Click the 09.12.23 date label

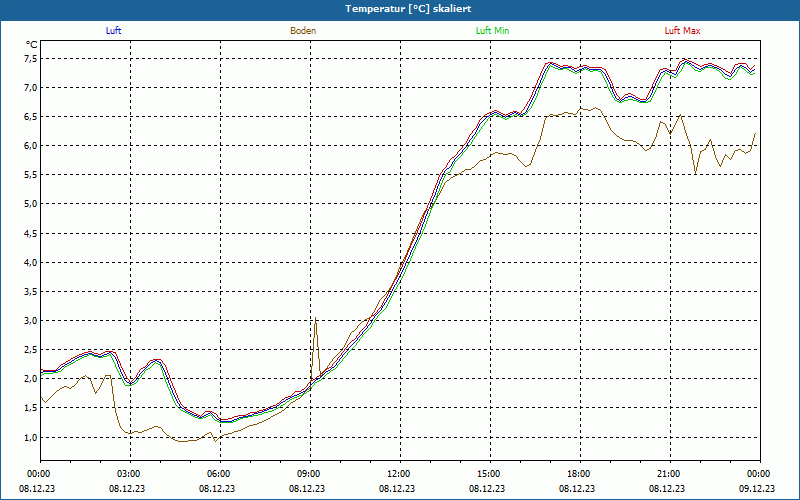click(758, 488)
